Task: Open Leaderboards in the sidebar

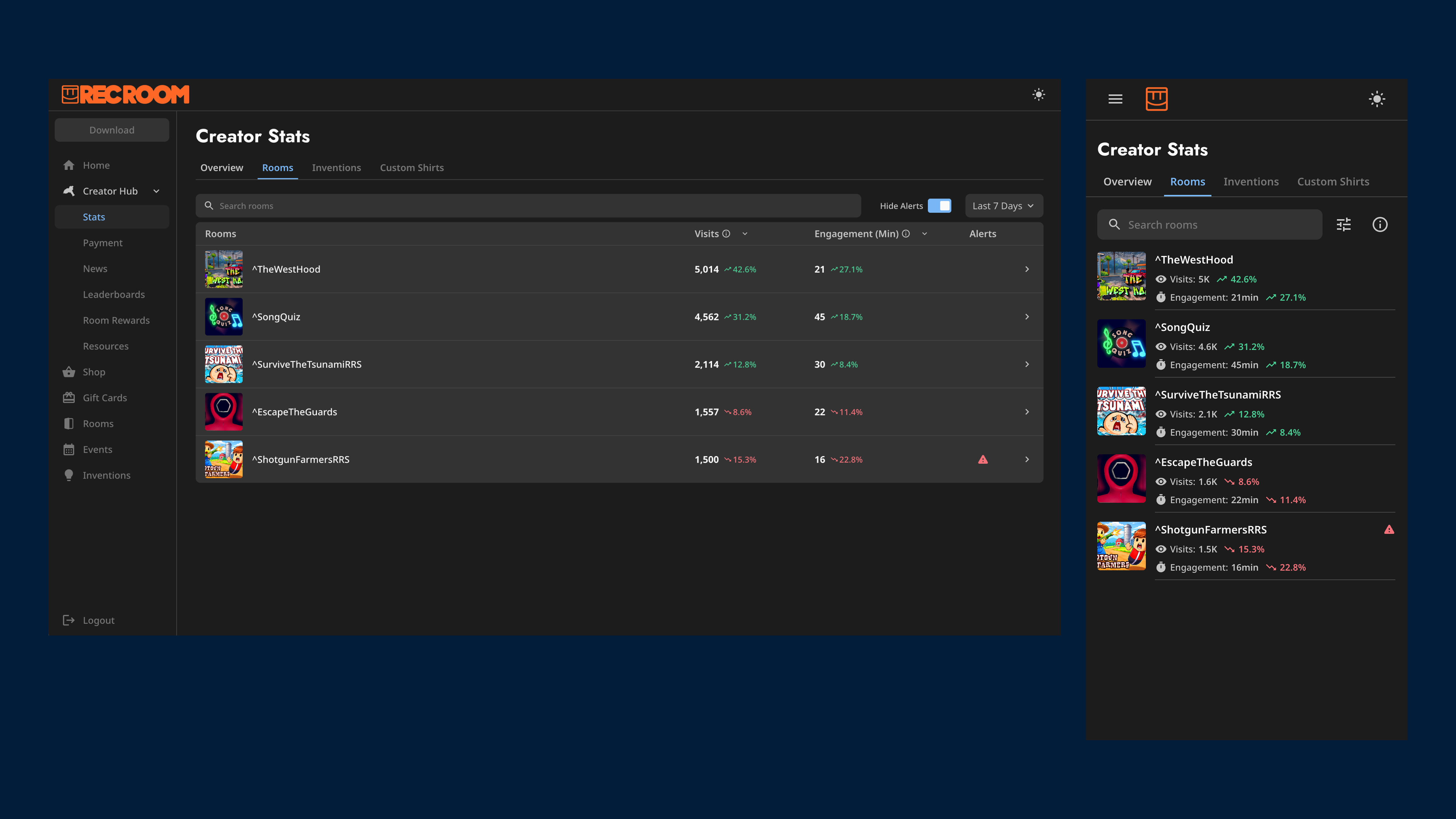Action: pos(114,294)
